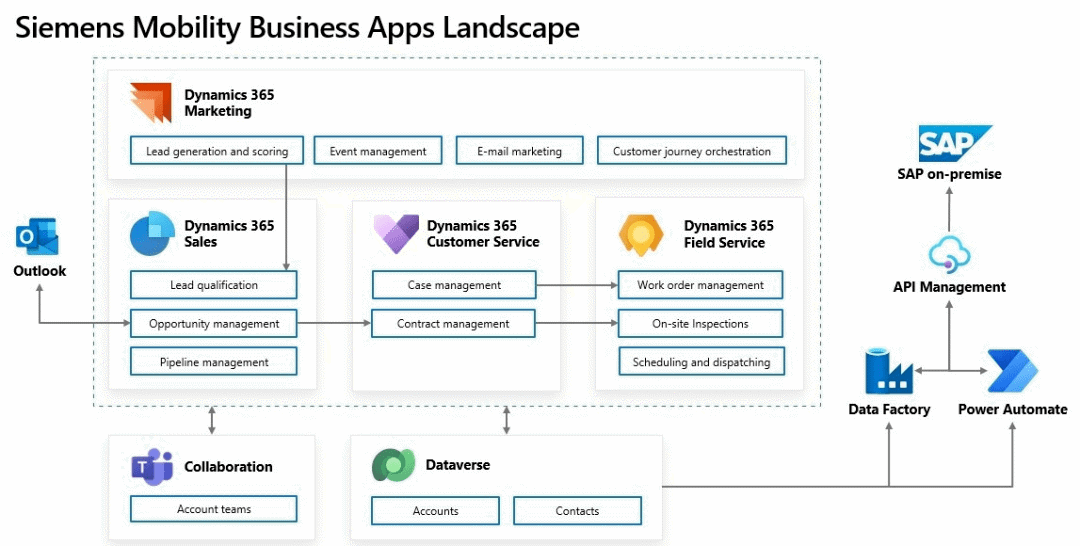This screenshot has width=1080, height=546.
Task: Click the Dynamics 365 Marketing icon
Action: coord(151,103)
